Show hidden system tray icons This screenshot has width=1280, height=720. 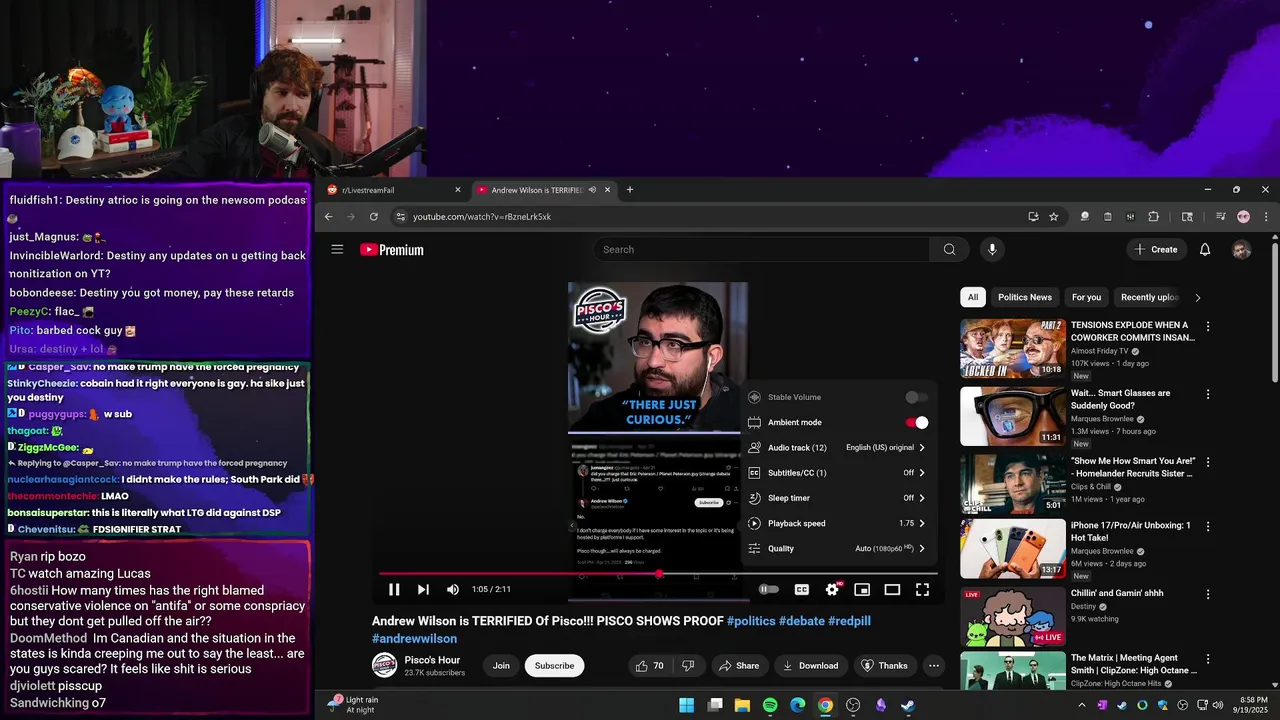click(1081, 706)
